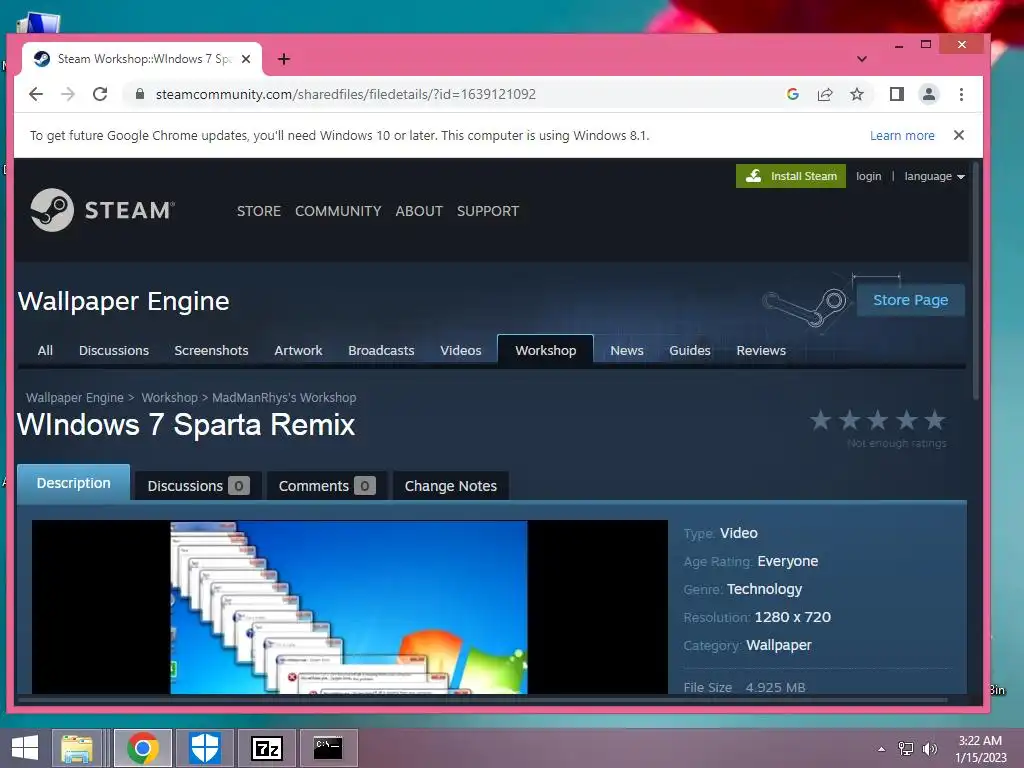
Task: Click the Learn more link
Action: click(x=902, y=135)
